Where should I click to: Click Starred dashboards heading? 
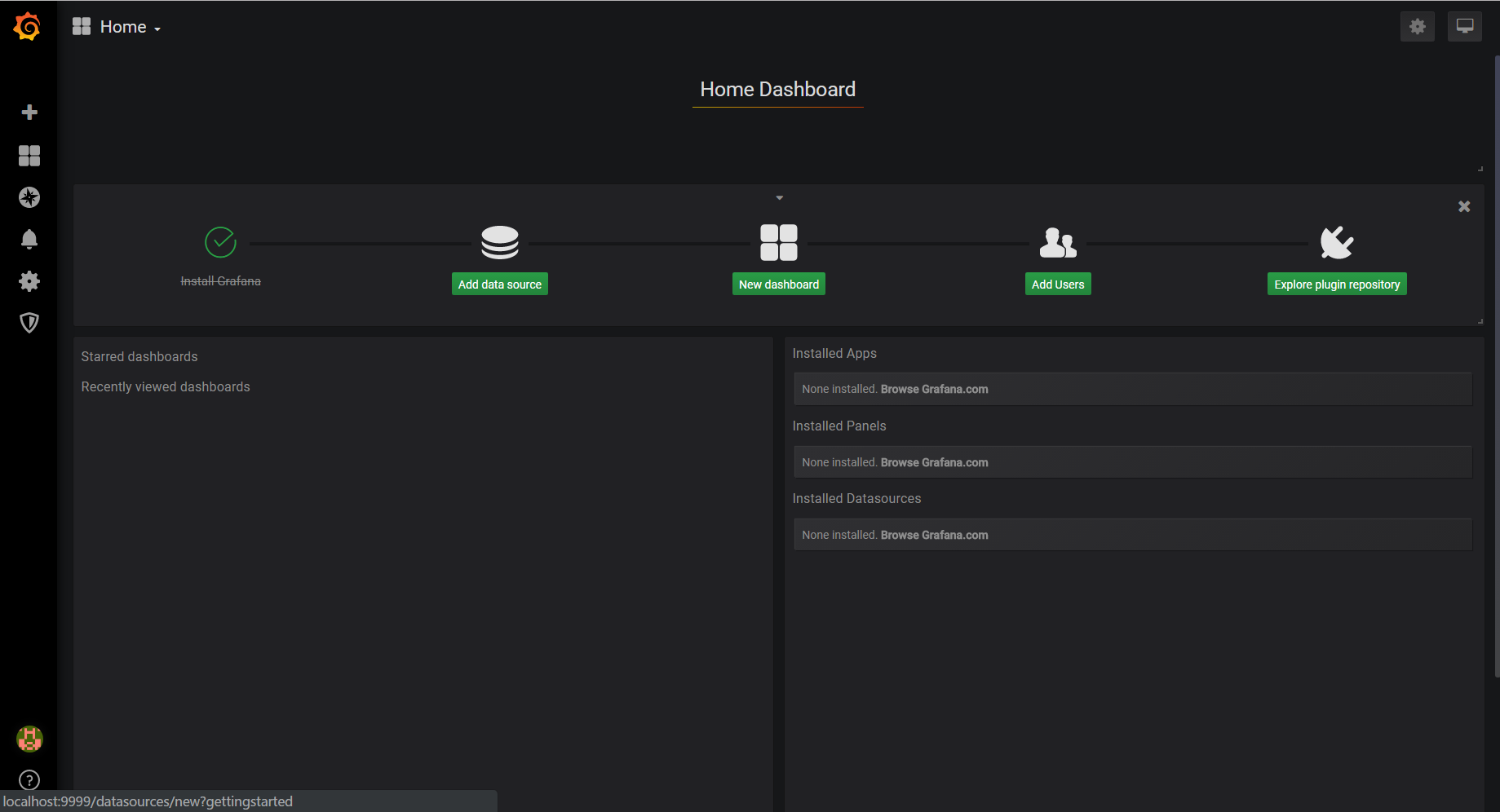pyautogui.click(x=139, y=356)
